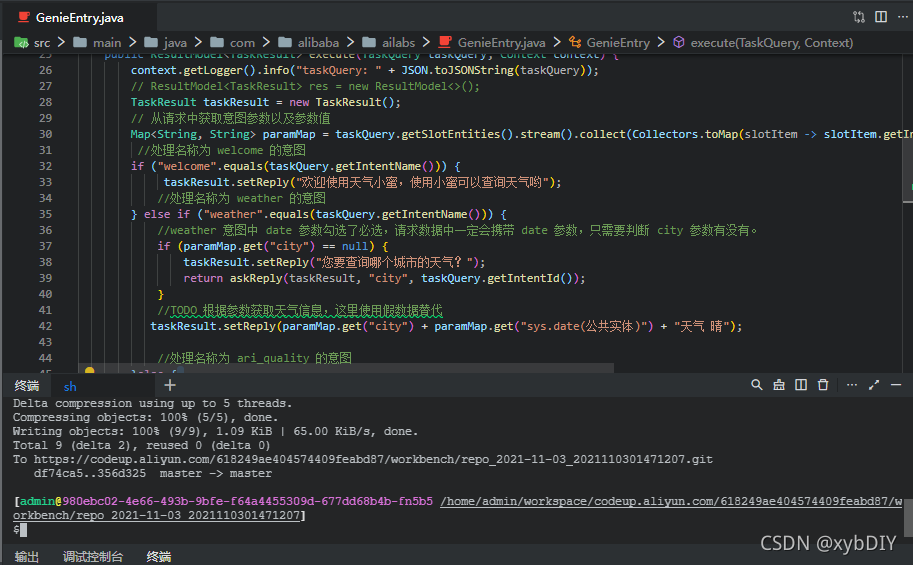Click the TODO comment on line 41
The width and height of the screenshot is (913, 565).
click(x=300, y=310)
